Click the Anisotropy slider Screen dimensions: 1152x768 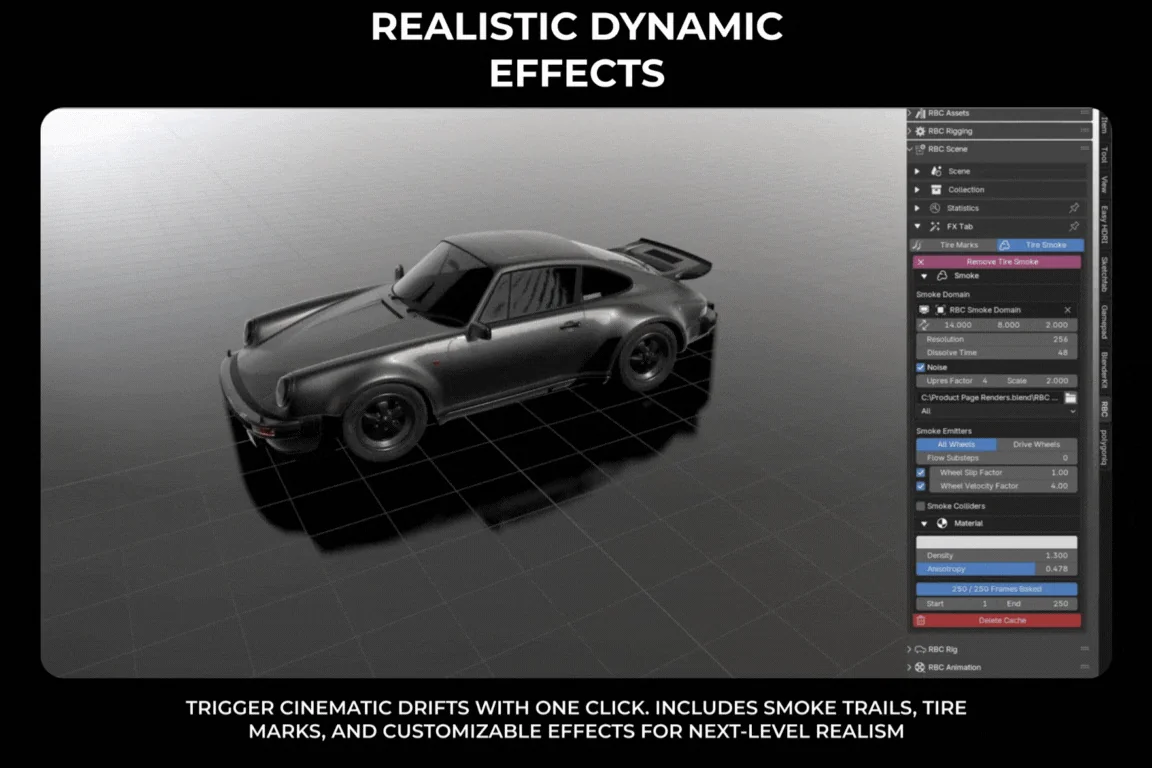(996, 569)
